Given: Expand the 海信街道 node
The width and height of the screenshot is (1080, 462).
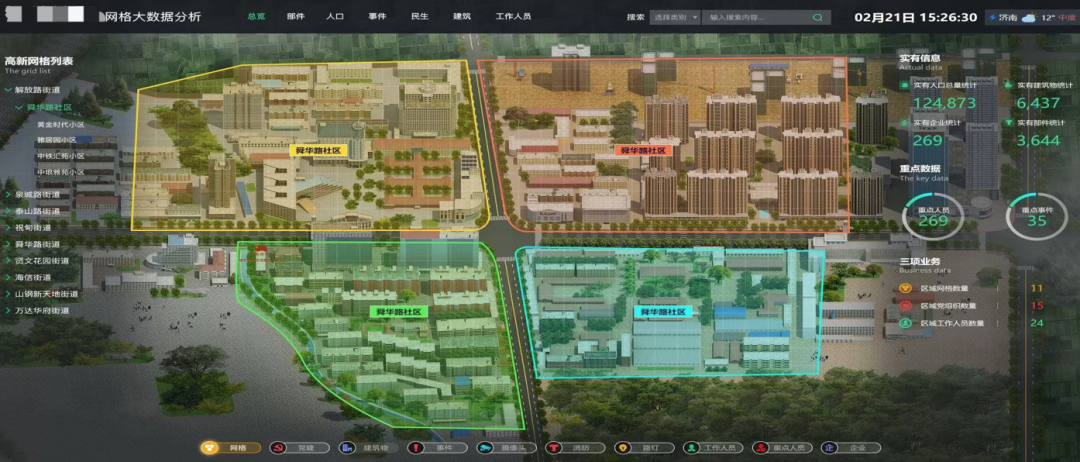Looking at the screenshot, I should [x=7, y=277].
